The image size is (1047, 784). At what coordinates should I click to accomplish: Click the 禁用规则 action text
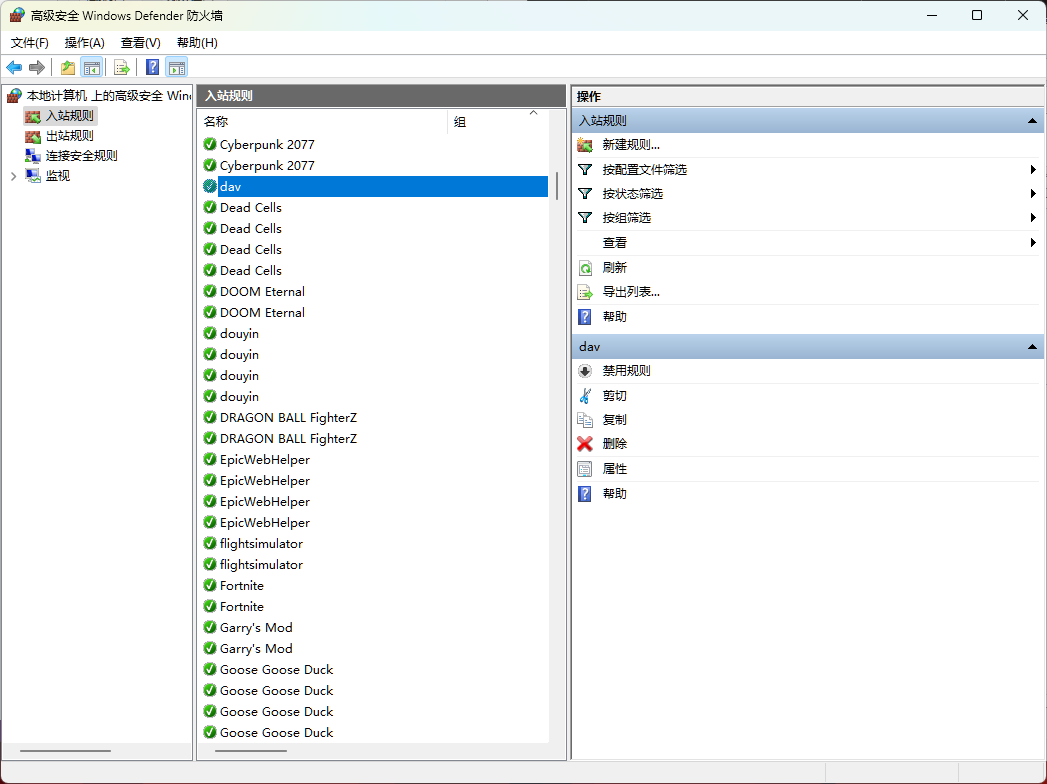coord(626,371)
